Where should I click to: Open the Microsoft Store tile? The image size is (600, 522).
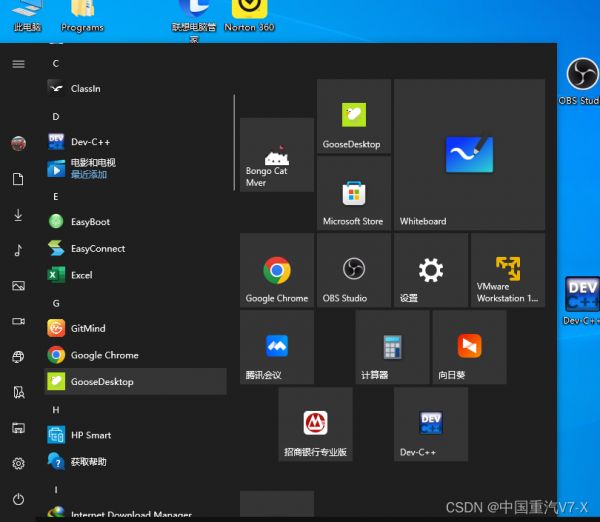click(354, 193)
